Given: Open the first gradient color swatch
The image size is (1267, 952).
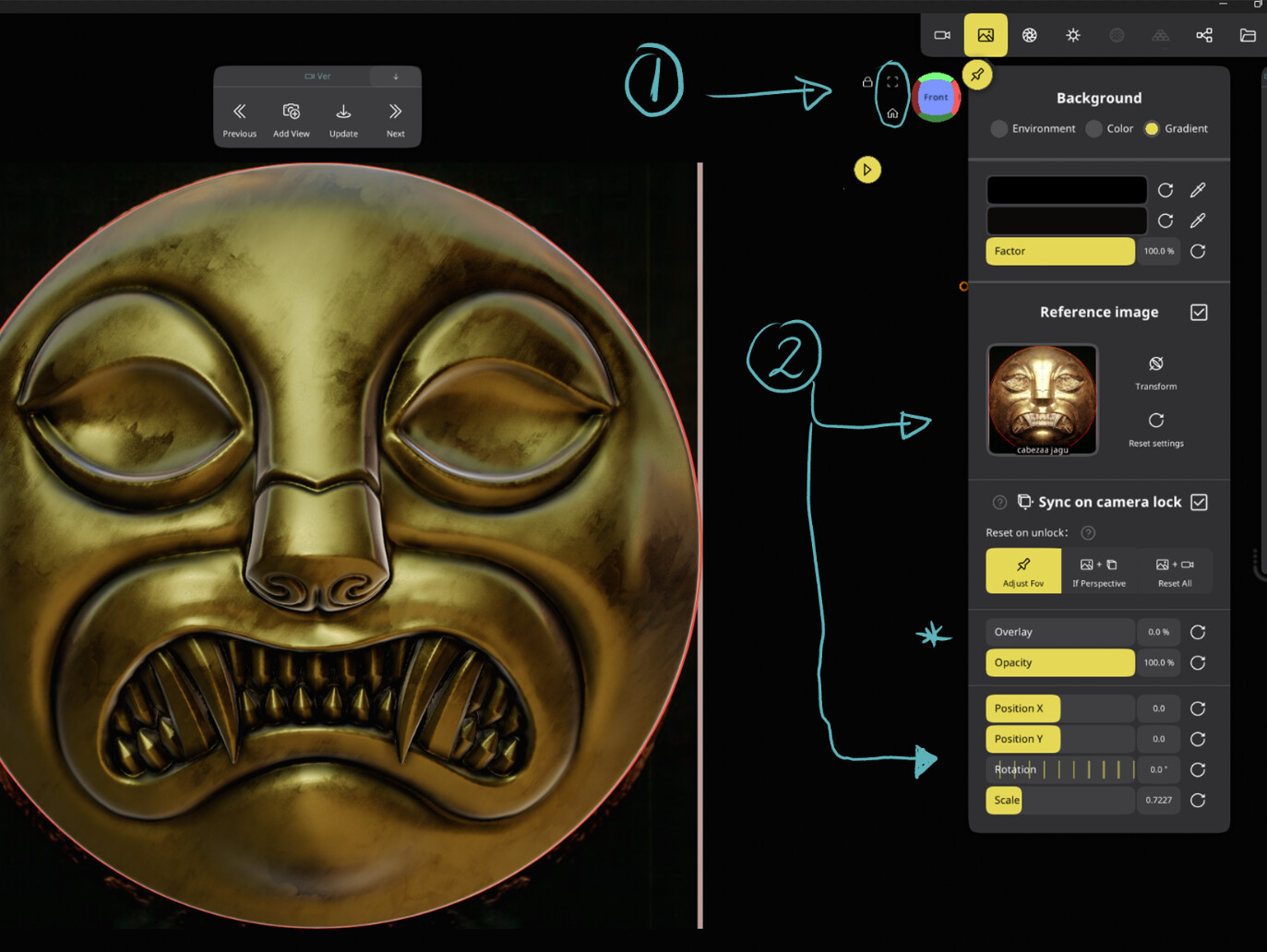Looking at the screenshot, I should coord(1067,190).
